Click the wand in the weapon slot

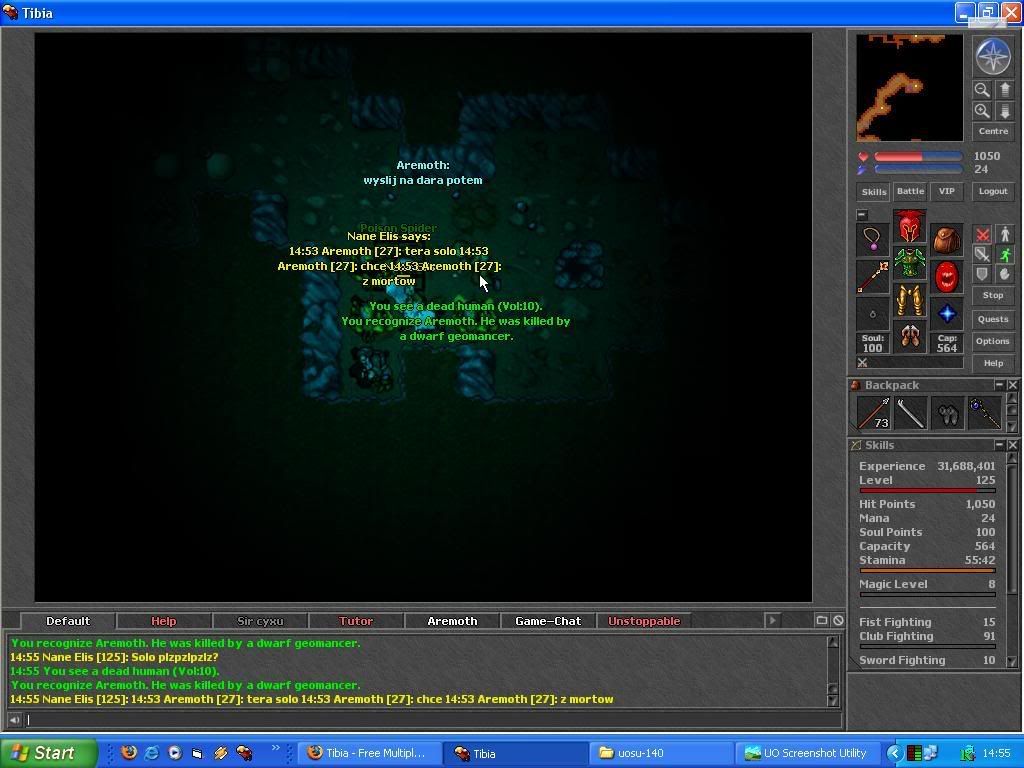pos(872,276)
